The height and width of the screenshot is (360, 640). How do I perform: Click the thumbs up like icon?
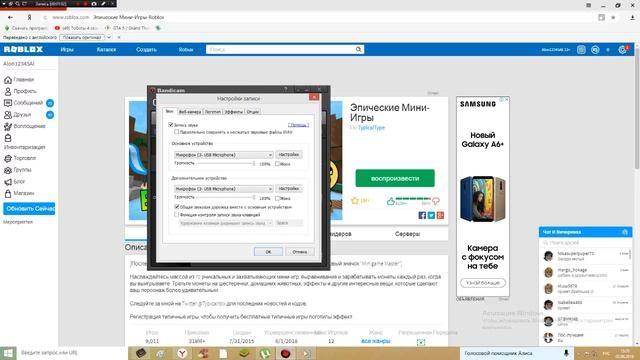[391, 201]
